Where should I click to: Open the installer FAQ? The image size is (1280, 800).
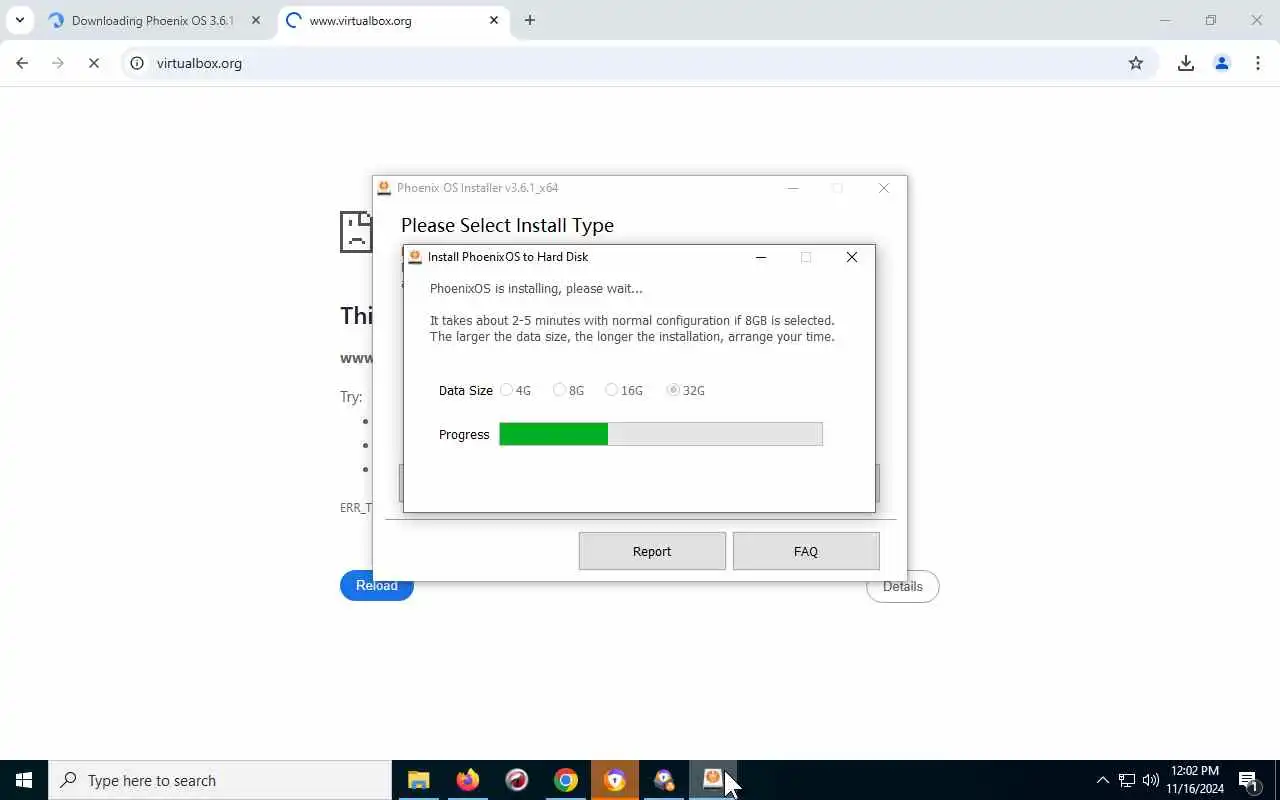coord(806,551)
